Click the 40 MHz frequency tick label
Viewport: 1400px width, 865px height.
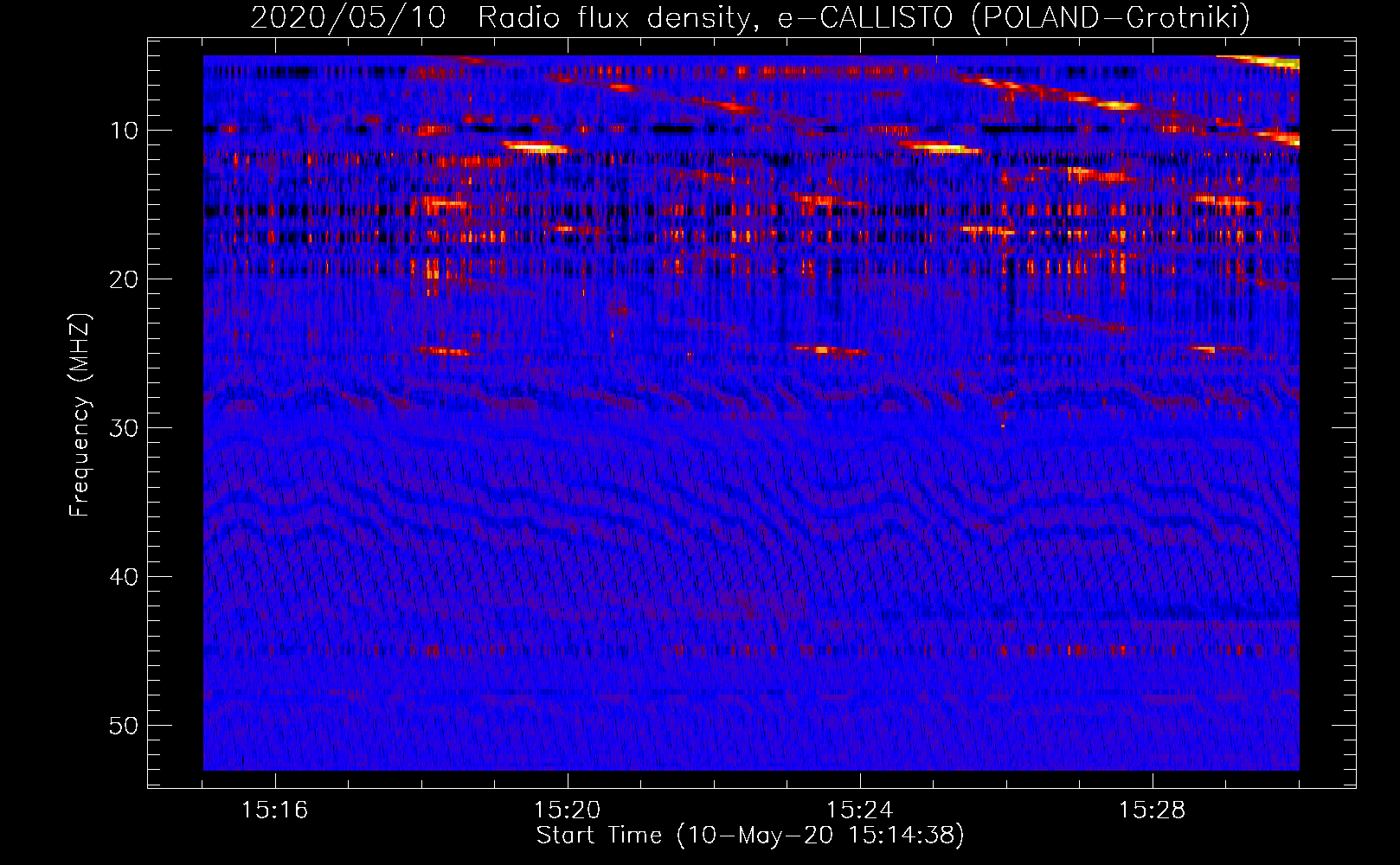point(125,577)
